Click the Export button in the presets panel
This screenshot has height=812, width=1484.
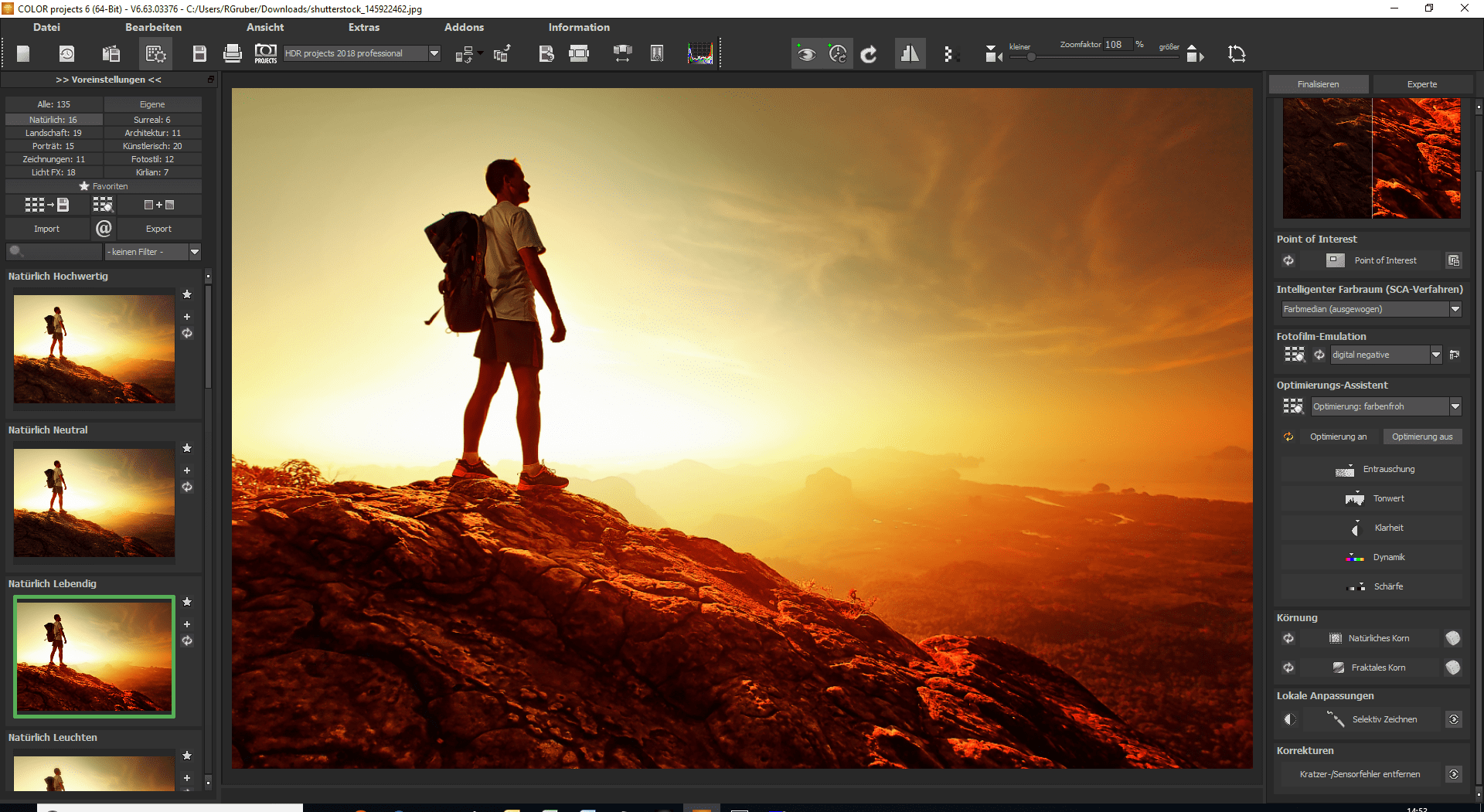159,229
